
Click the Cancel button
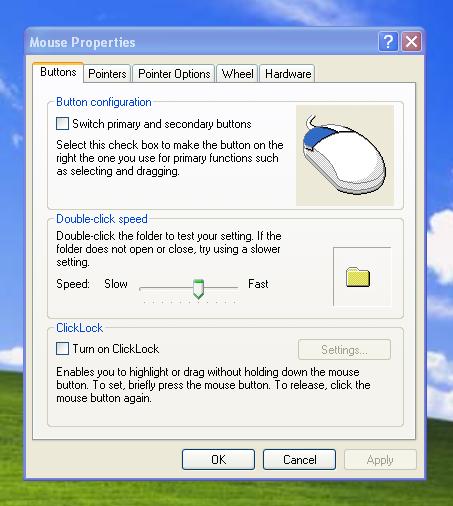click(299, 460)
